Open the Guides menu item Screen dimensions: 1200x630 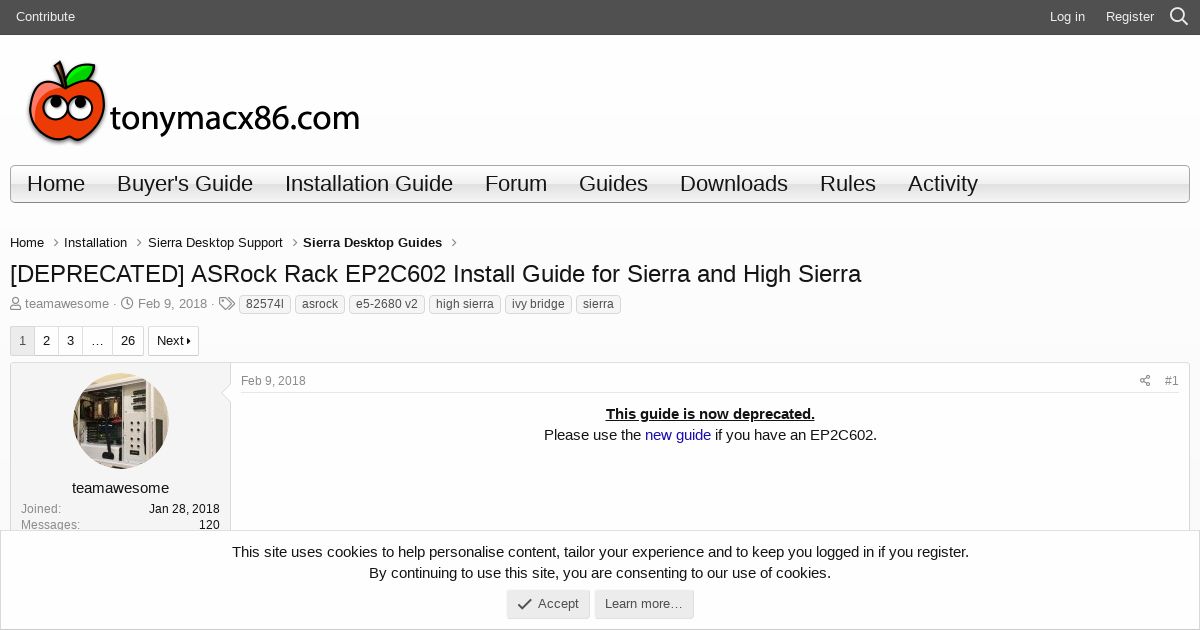click(613, 184)
